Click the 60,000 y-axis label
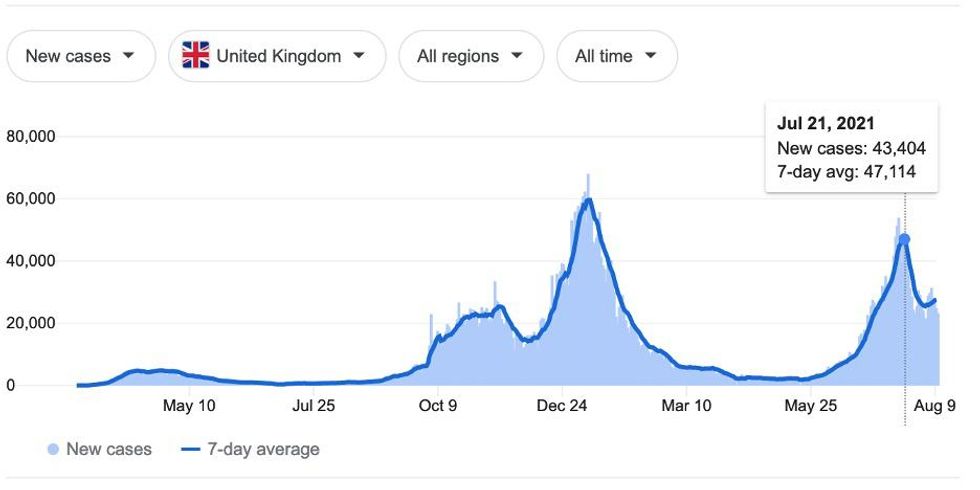 pyautogui.click(x=32, y=199)
